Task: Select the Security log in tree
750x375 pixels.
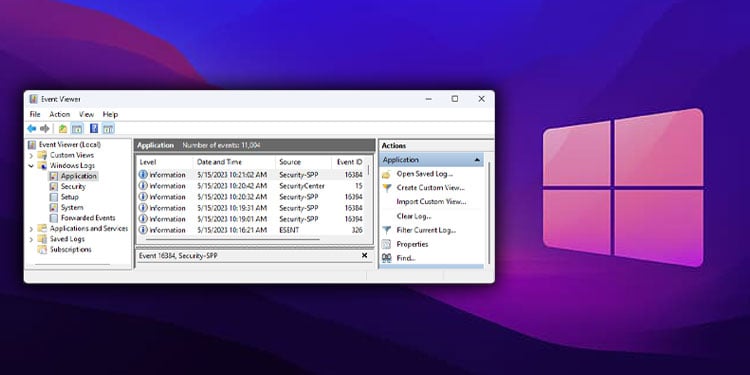Action: 73,187
